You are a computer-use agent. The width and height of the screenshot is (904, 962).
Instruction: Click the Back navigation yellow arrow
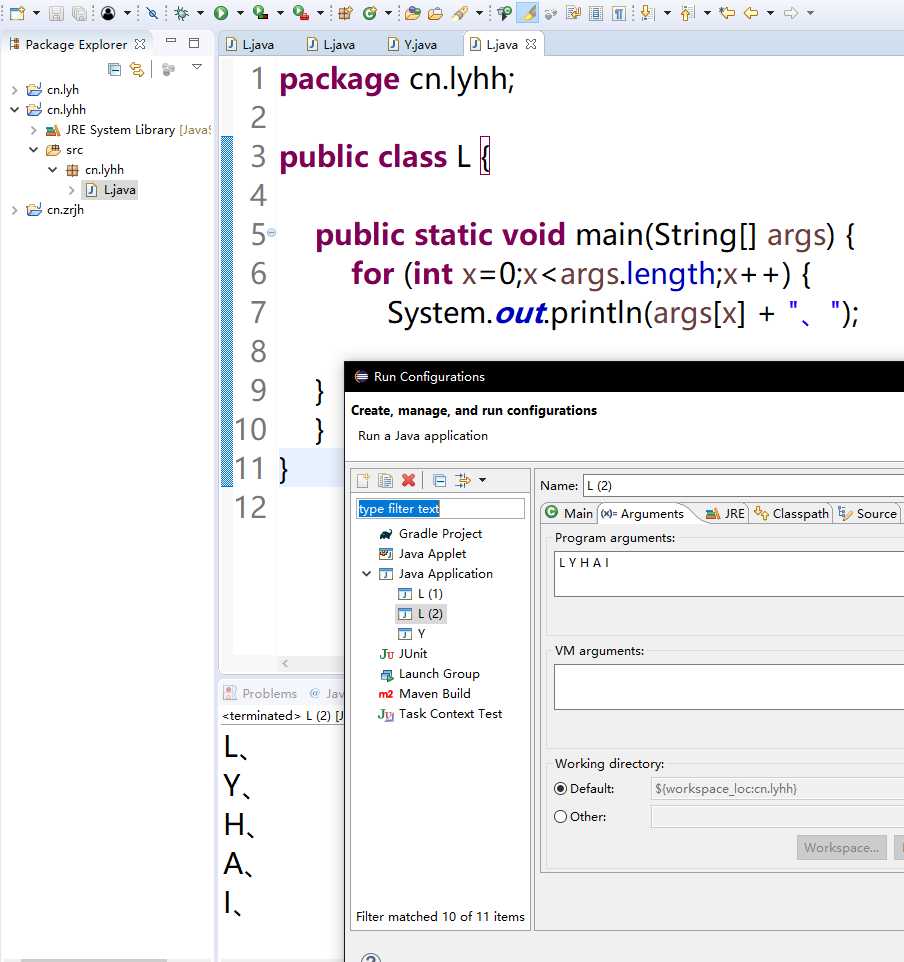751,13
